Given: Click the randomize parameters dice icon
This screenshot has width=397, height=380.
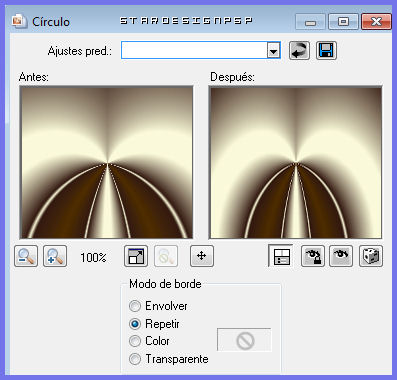Looking at the screenshot, I should [371, 256].
